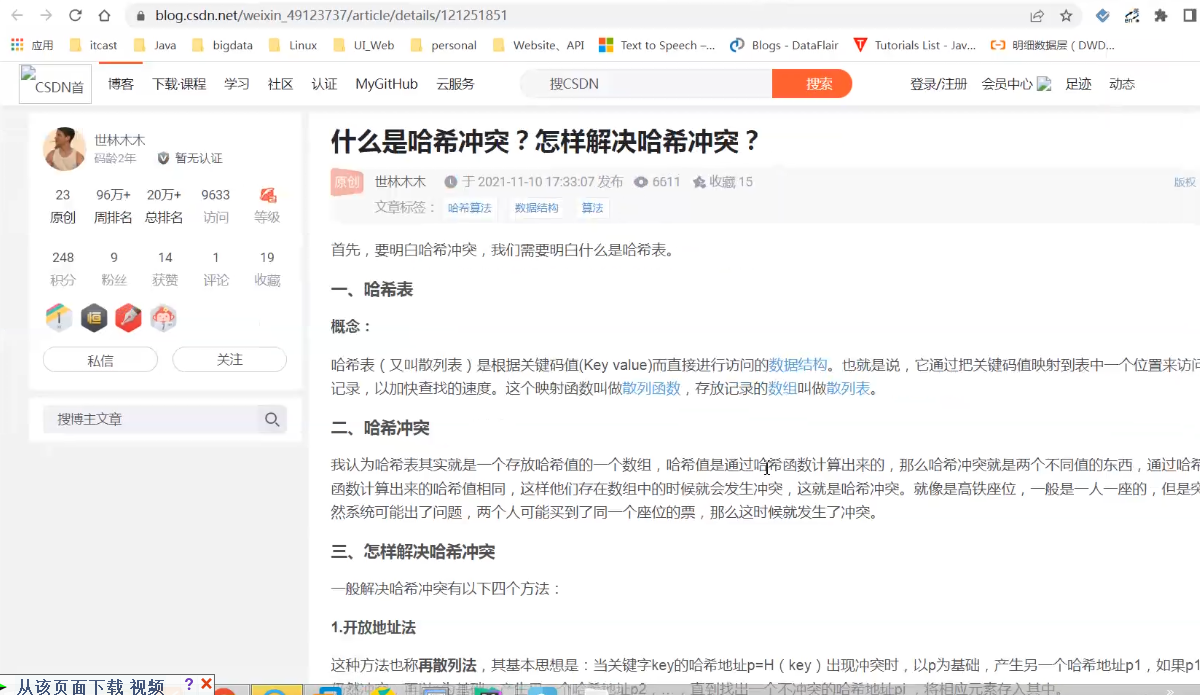Open the 数组 hyperlink
Viewport: 1200px width, 695px height.
[x=782, y=388]
